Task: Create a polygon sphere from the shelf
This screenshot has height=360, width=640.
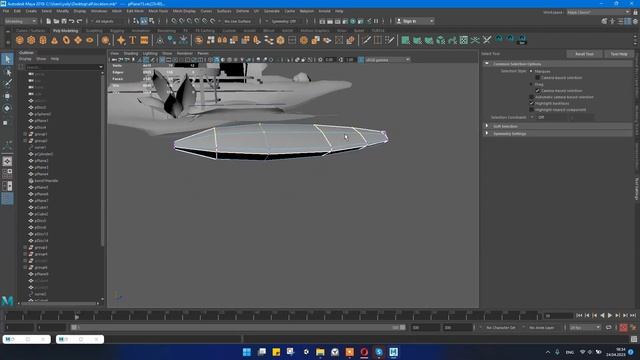Action: (x=20, y=40)
